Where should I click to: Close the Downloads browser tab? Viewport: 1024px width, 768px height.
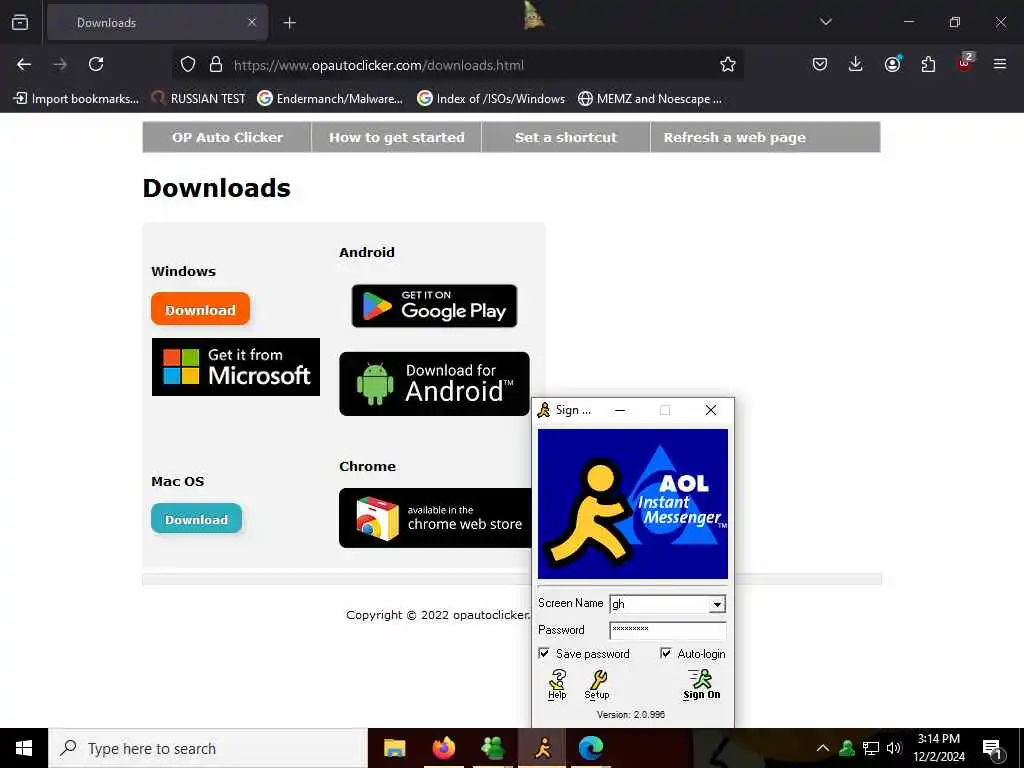point(252,22)
